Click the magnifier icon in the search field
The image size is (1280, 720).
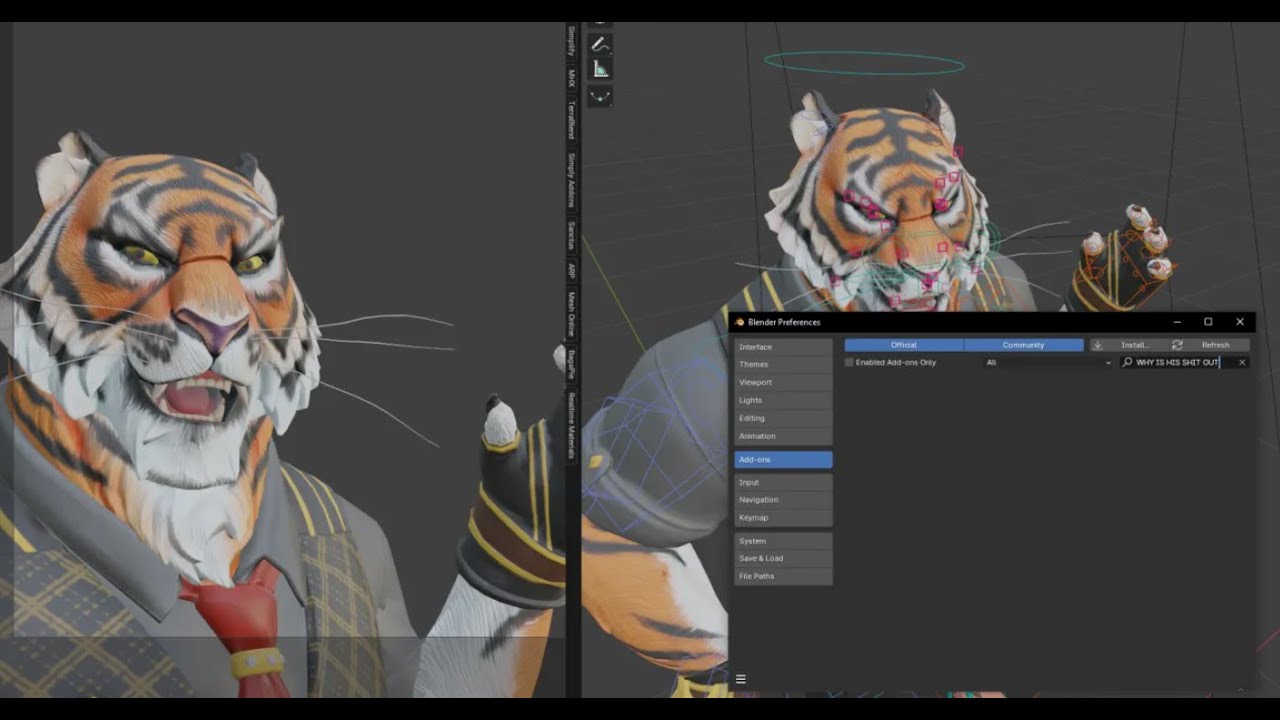(x=1128, y=362)
